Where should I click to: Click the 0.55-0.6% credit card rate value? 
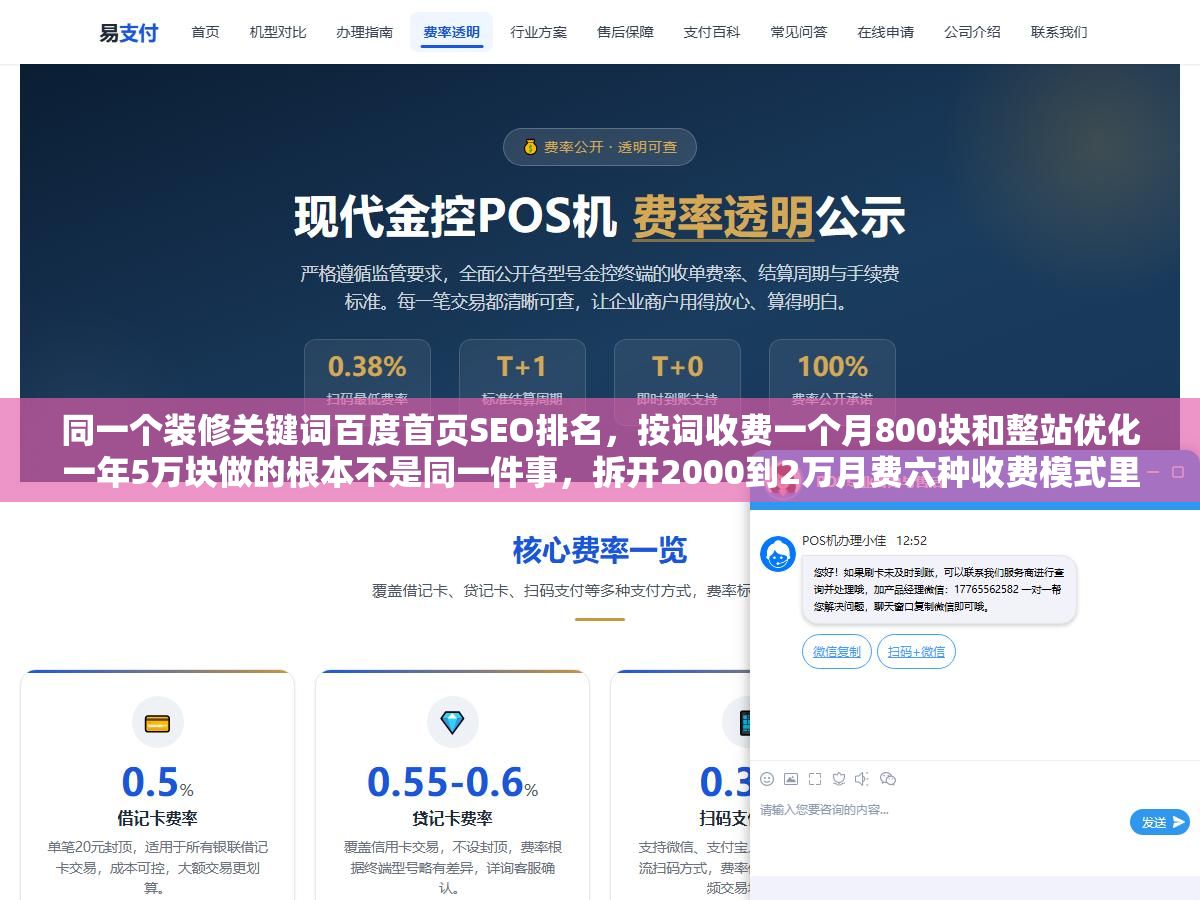coord(452,782)
